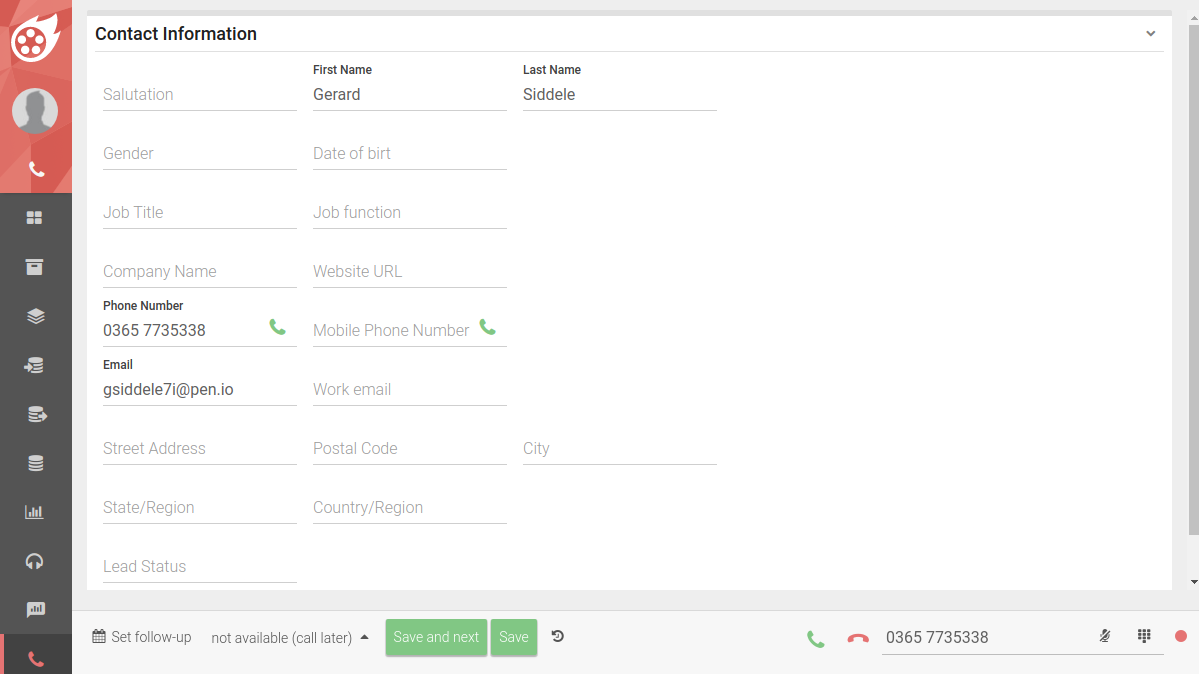Screen dimensions: 1199x674
Task: Hang up with the red phone icon
Action: click(857, 639)
